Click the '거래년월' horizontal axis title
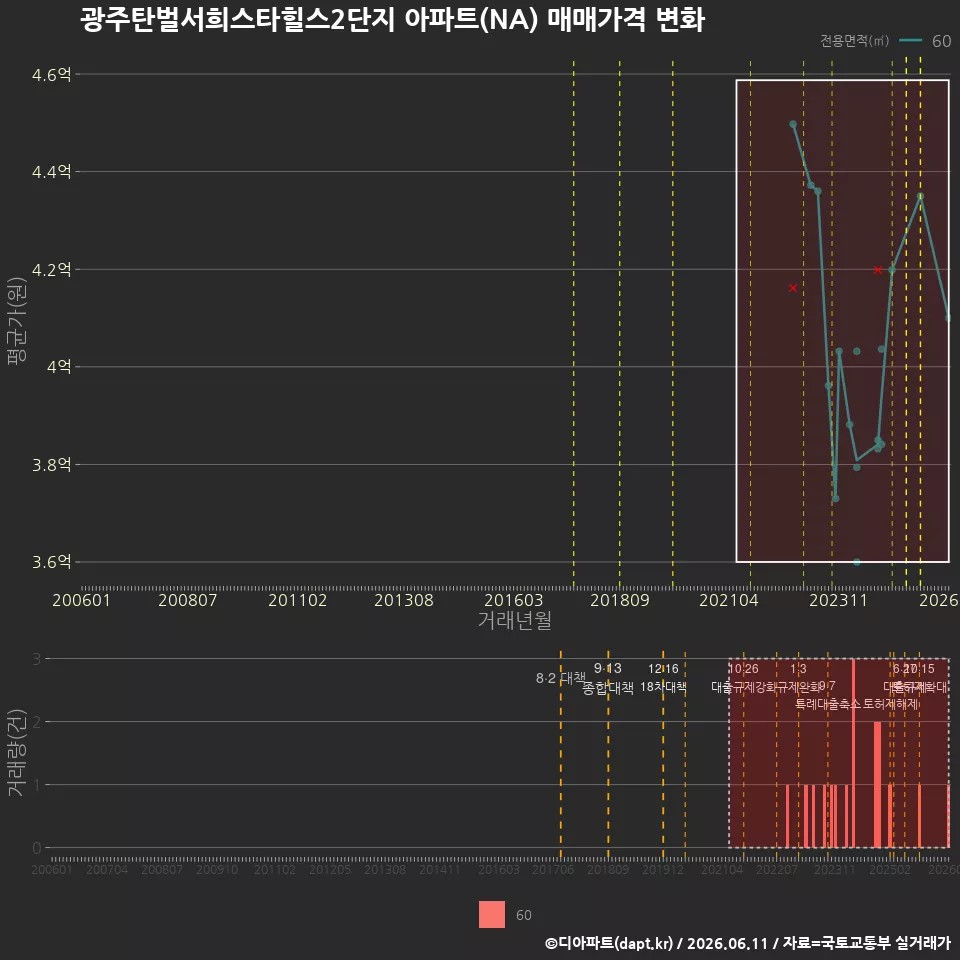960x960 pixels. tap(514, 620)
